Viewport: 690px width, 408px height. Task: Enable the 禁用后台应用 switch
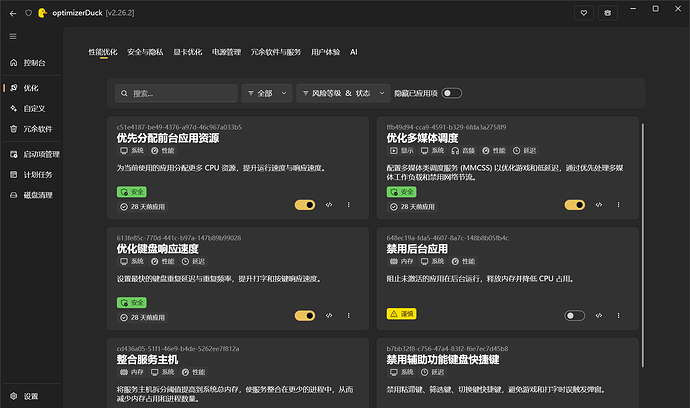point(575,316)
